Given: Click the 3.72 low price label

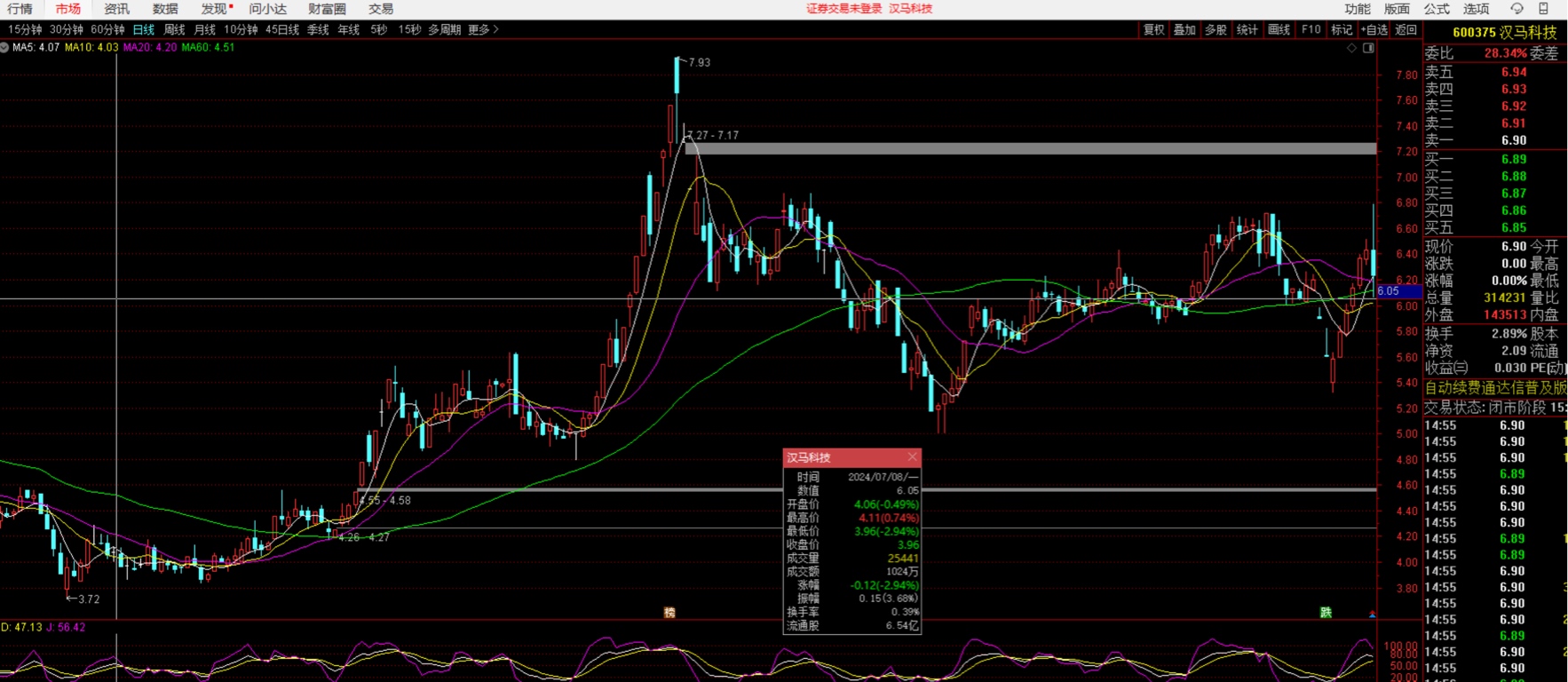Looking at the screenshot, I should [89, 599].
